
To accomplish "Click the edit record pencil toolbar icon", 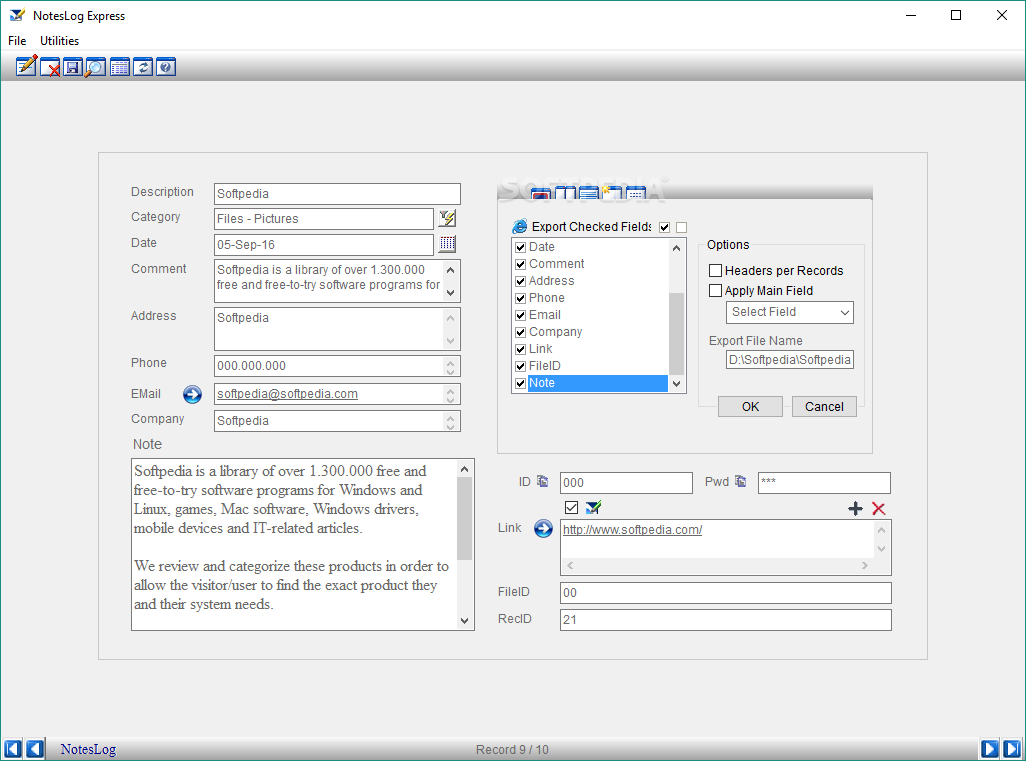I will coord(26,67).
